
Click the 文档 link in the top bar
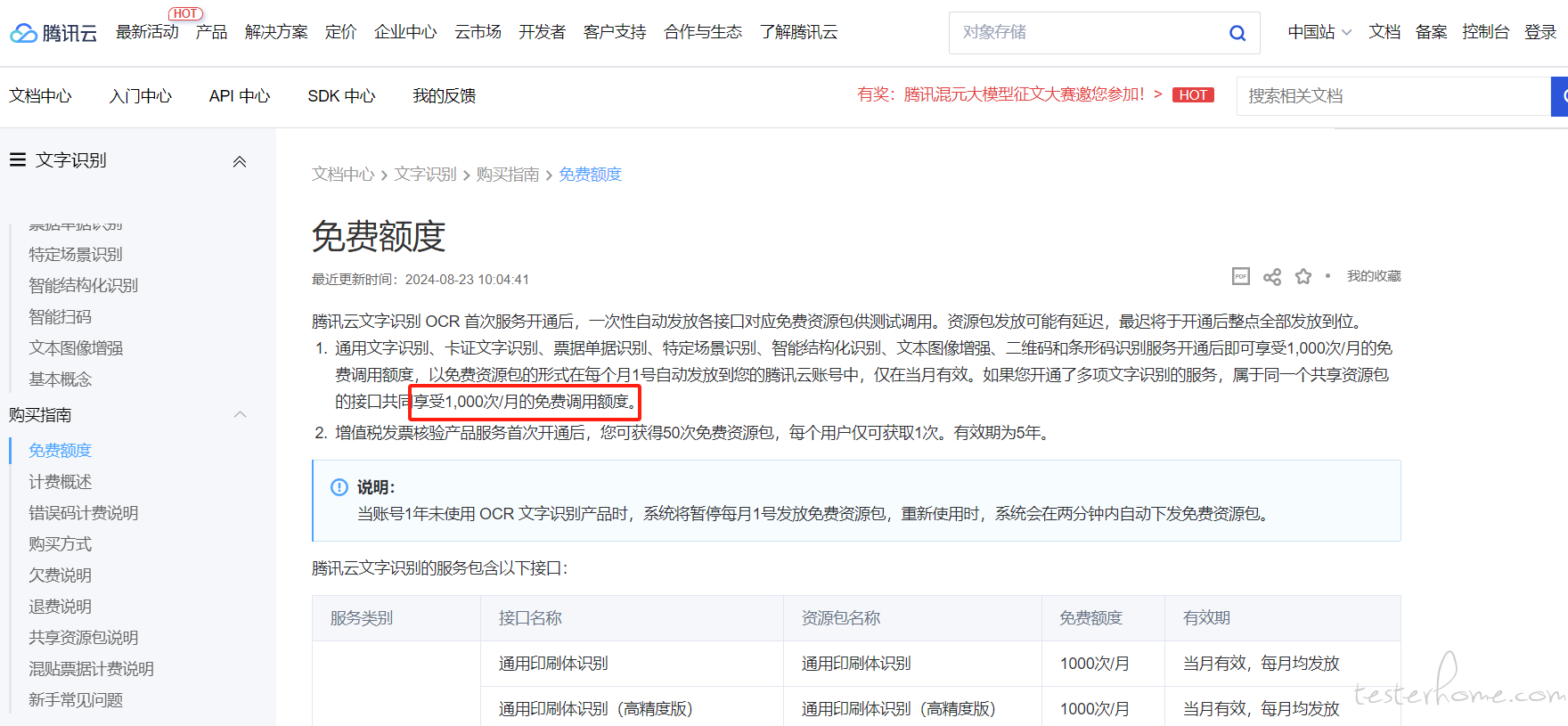[x=1384, y=32]
